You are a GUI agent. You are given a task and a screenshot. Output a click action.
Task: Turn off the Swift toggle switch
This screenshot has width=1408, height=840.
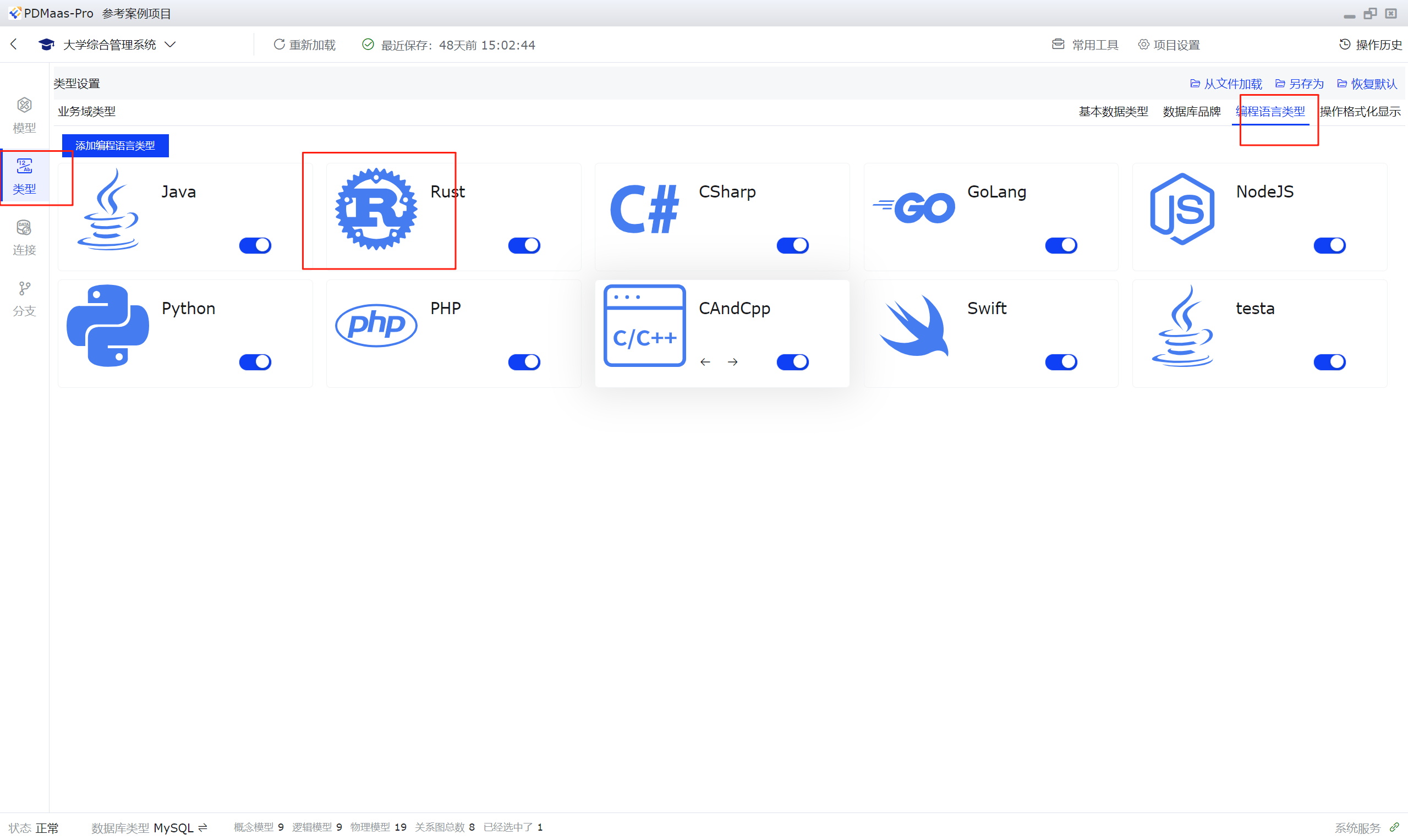[x=1061, y=362]
